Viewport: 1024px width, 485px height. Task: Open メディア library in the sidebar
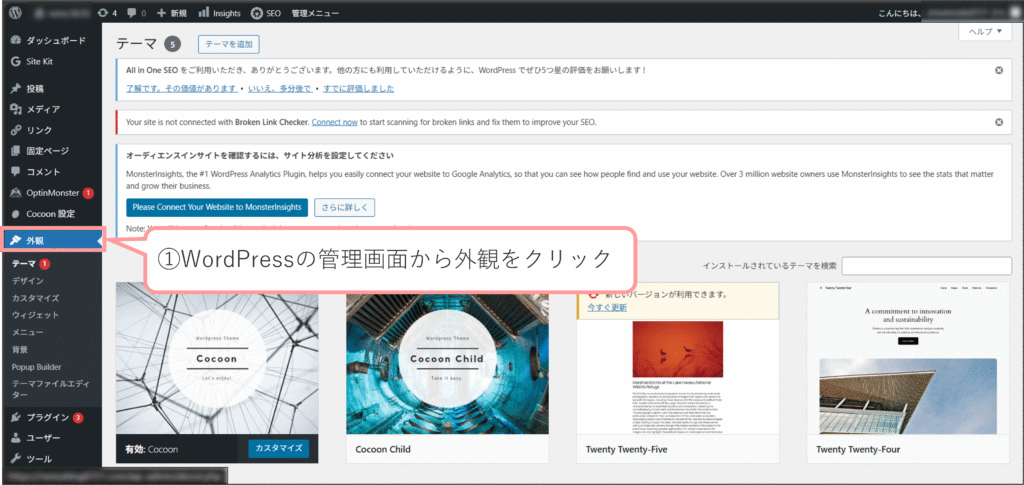coord(42,109)
